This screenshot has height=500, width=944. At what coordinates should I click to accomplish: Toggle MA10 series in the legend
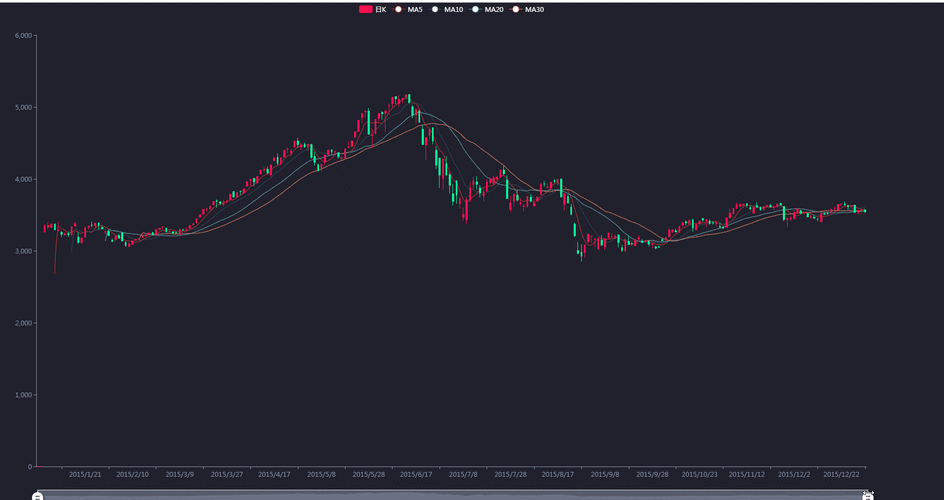pos(453,9)
